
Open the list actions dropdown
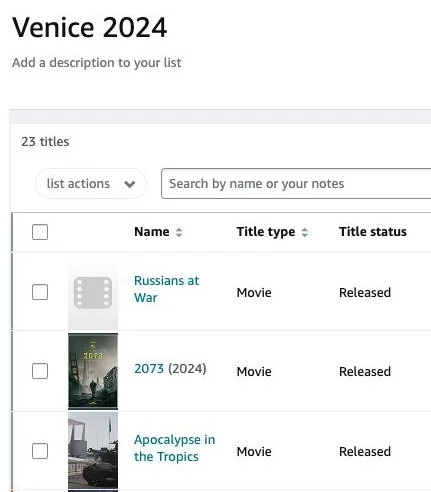(90, 184)
